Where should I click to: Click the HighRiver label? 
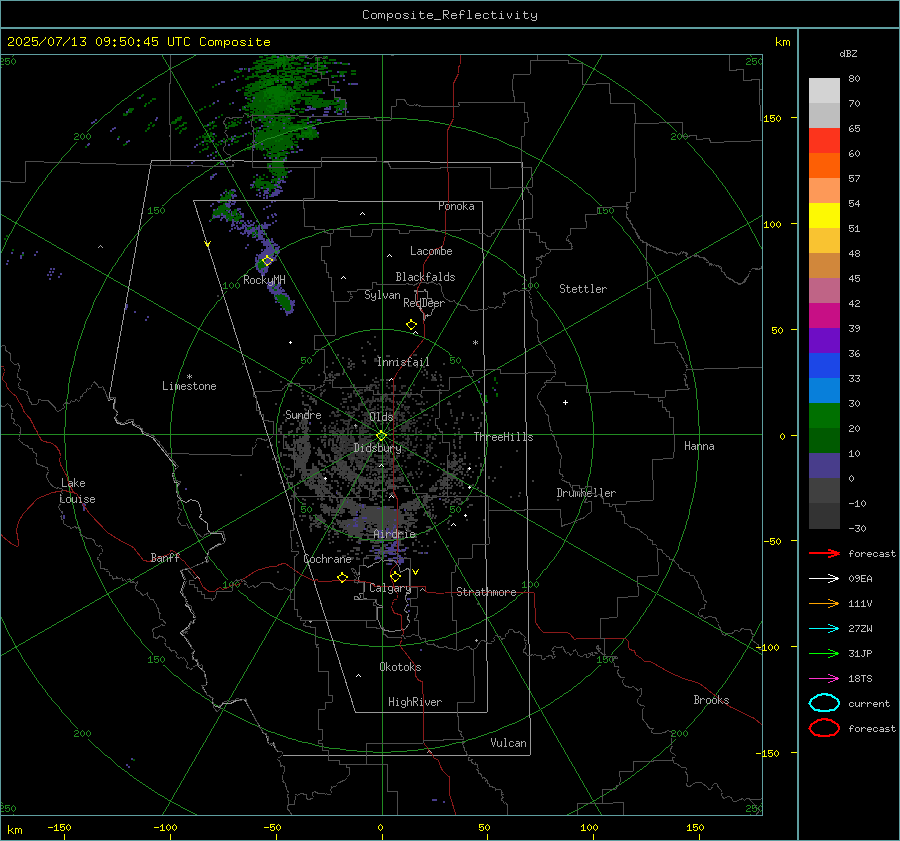[x=415, y=702]
